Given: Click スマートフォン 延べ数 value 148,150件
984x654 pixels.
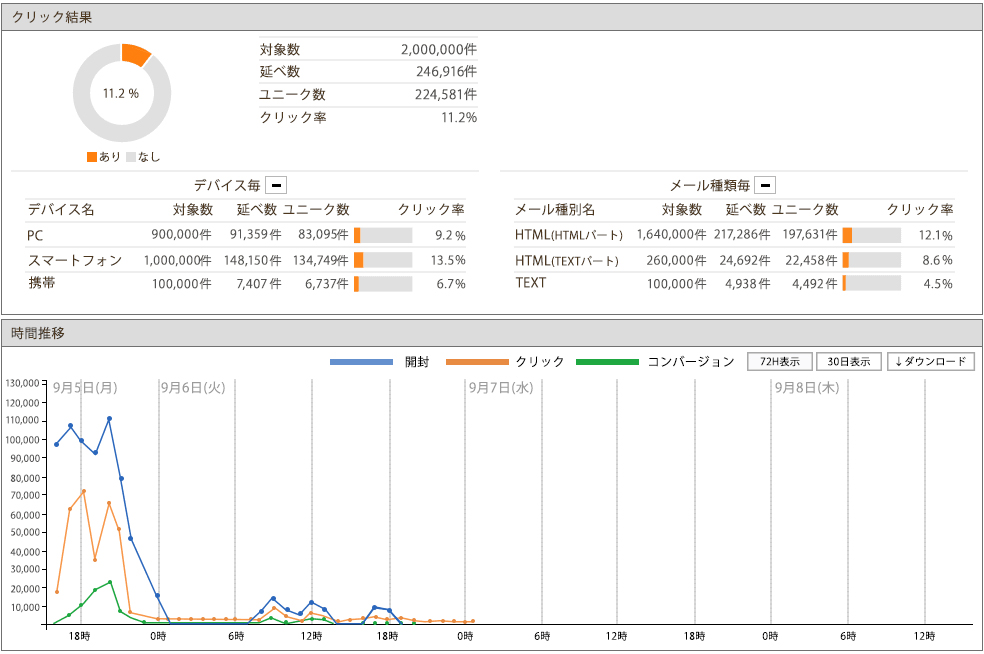Looking at the screenshot, I should [x=252, y=260].
